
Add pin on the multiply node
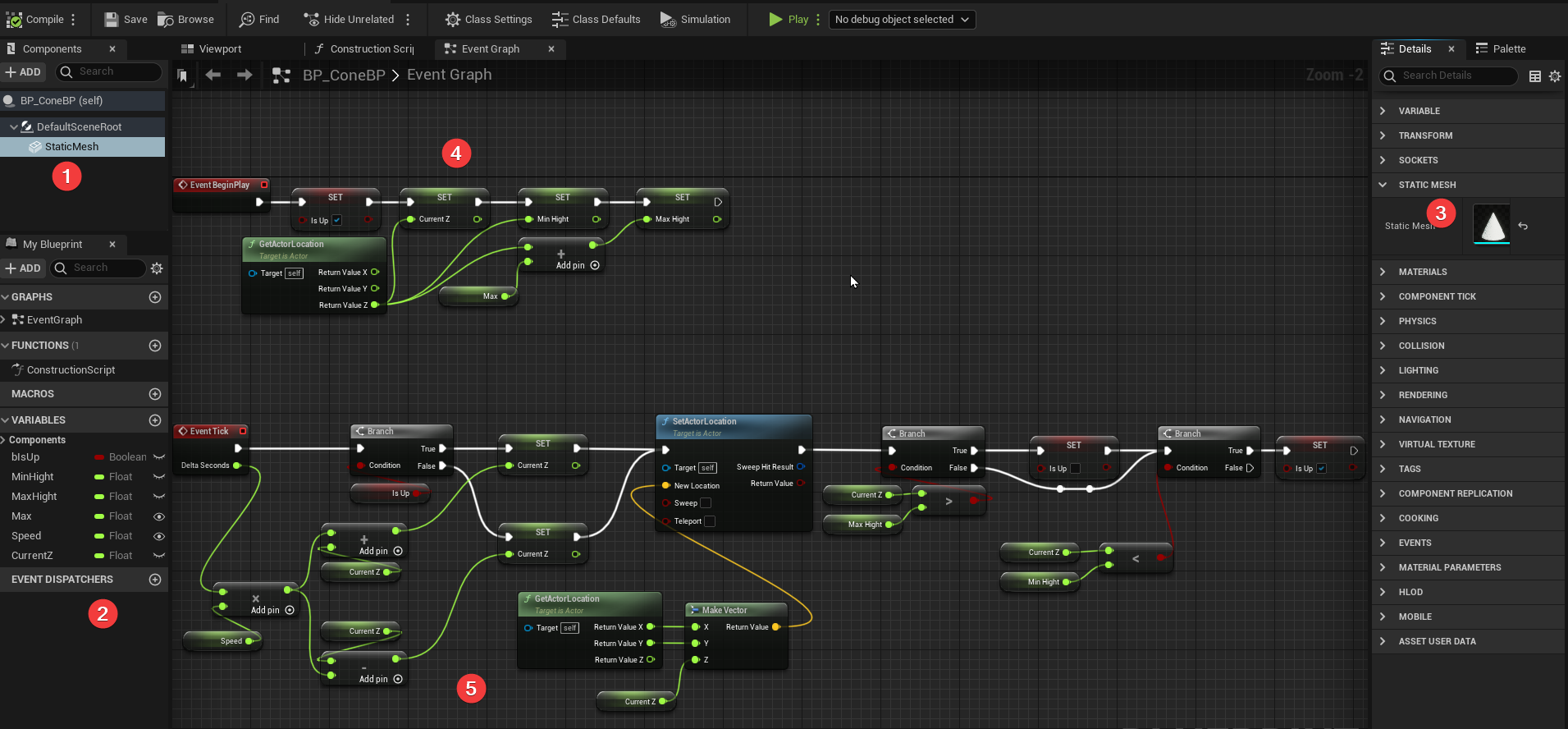click(272, 610)
